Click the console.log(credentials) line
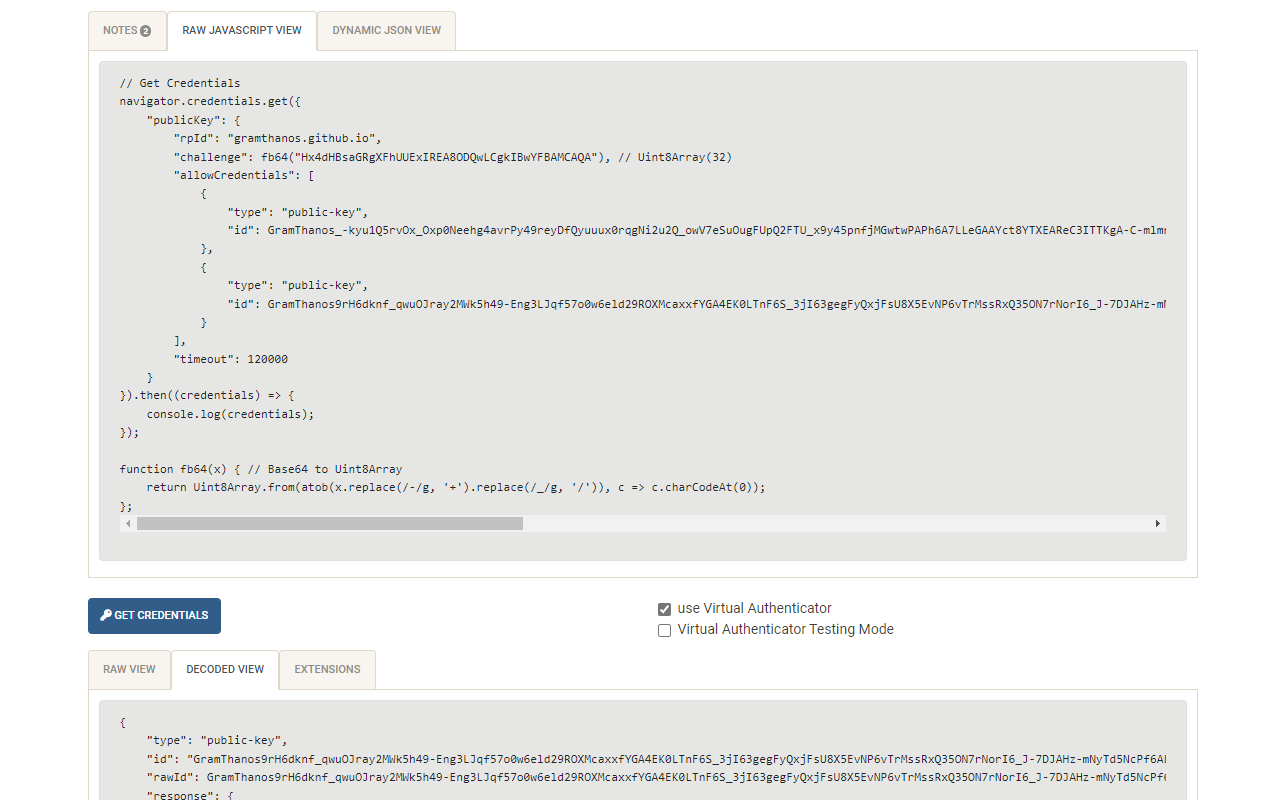Image resolution: width=1280 pixels, height=800 pixels. point(231,414)
